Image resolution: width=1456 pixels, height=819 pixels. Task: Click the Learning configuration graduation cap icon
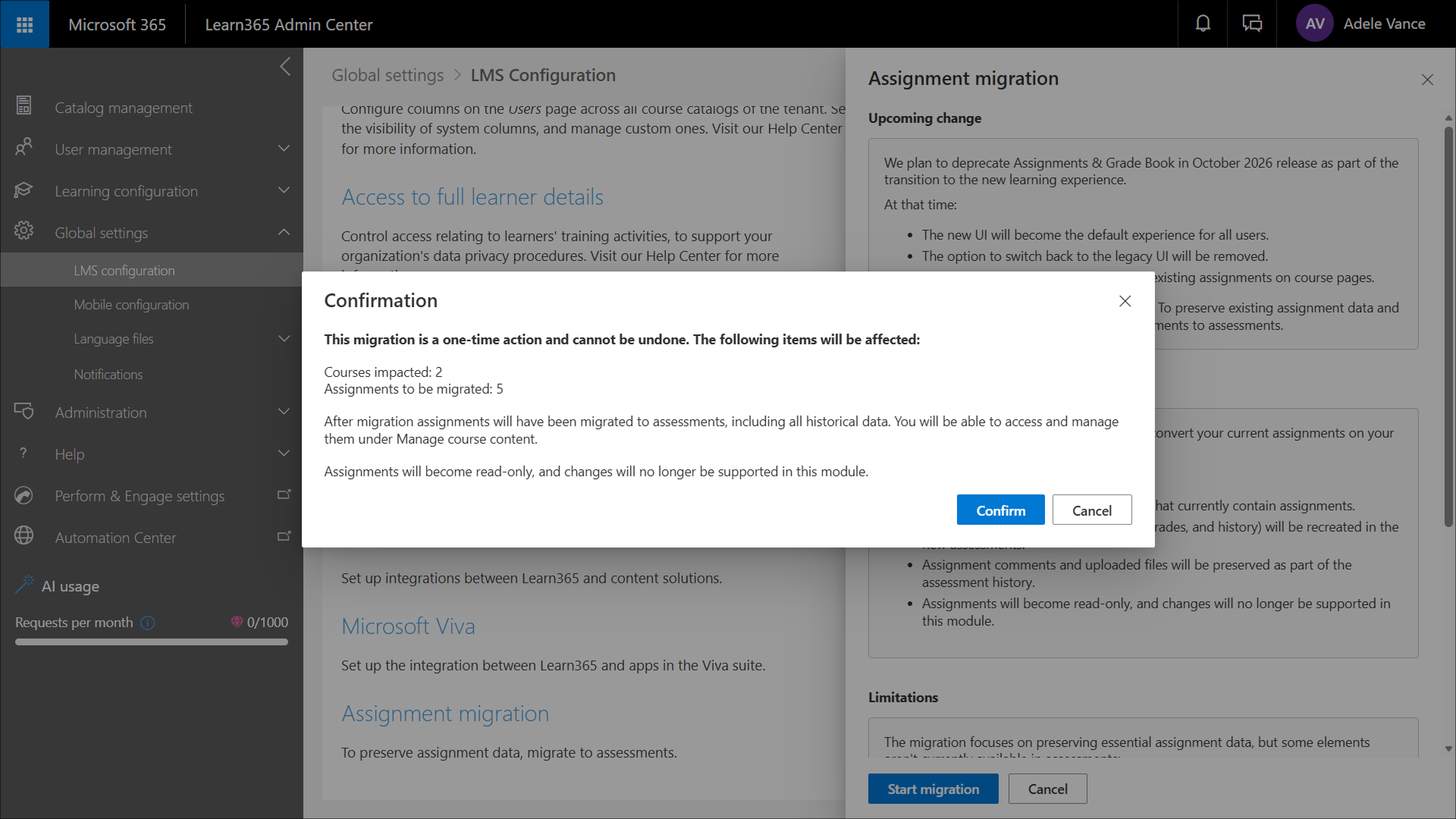tap(24, 190)
